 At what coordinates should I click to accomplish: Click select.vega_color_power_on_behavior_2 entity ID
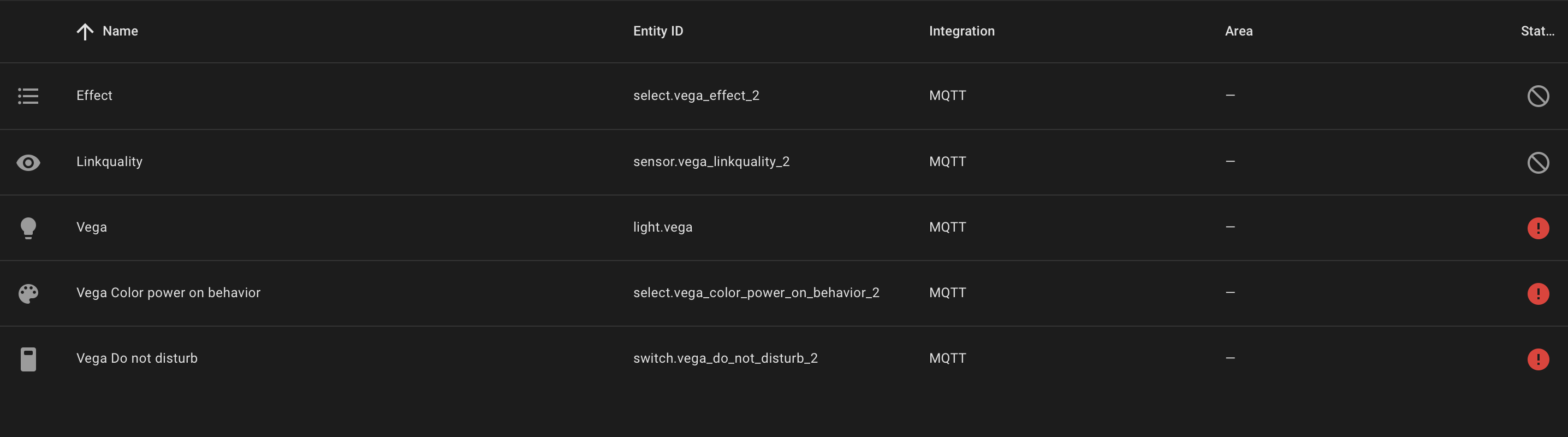pos(756,293)
